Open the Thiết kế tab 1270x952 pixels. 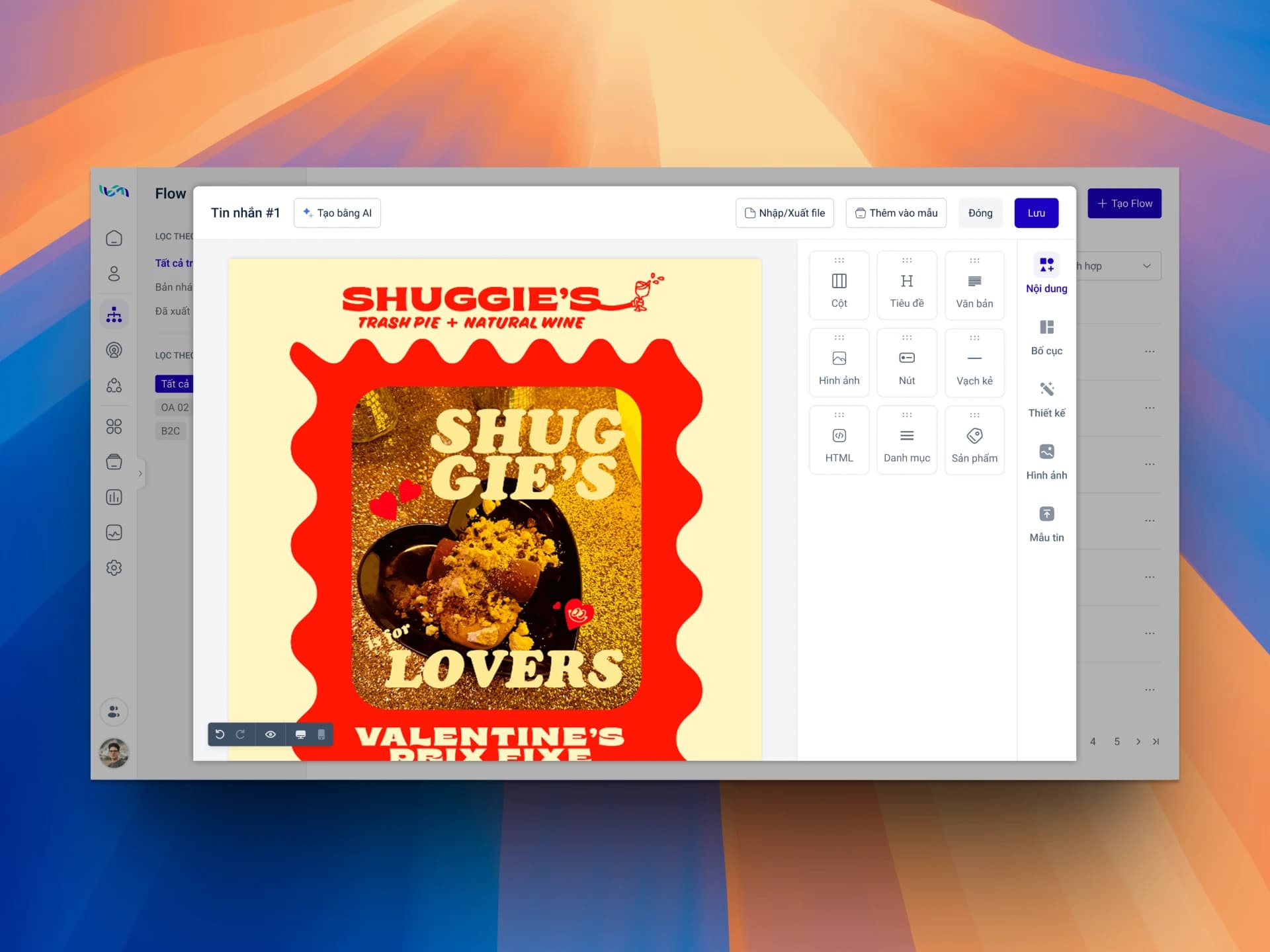tap(1046, 399)
